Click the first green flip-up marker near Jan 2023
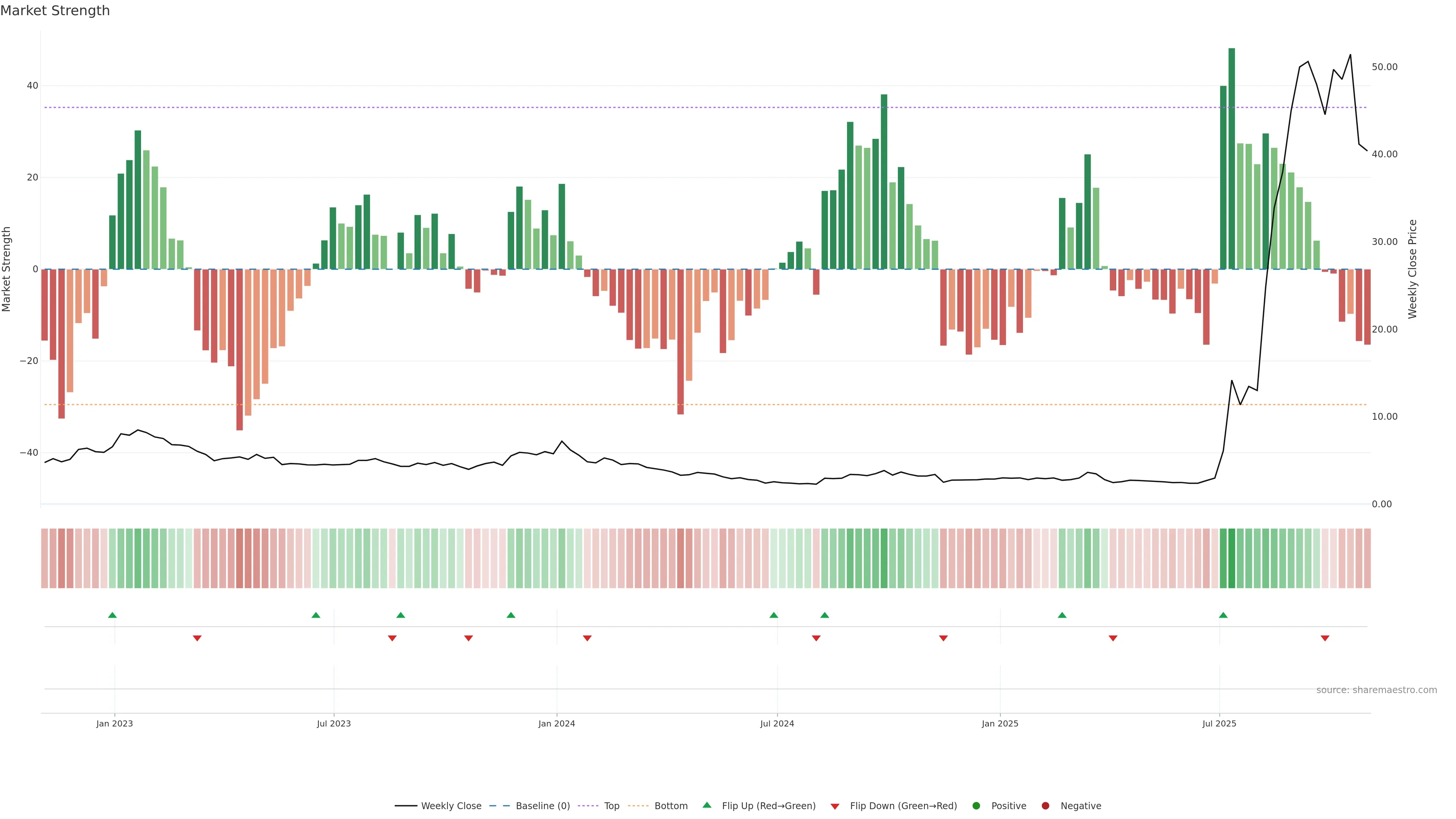 pos(113,615)
